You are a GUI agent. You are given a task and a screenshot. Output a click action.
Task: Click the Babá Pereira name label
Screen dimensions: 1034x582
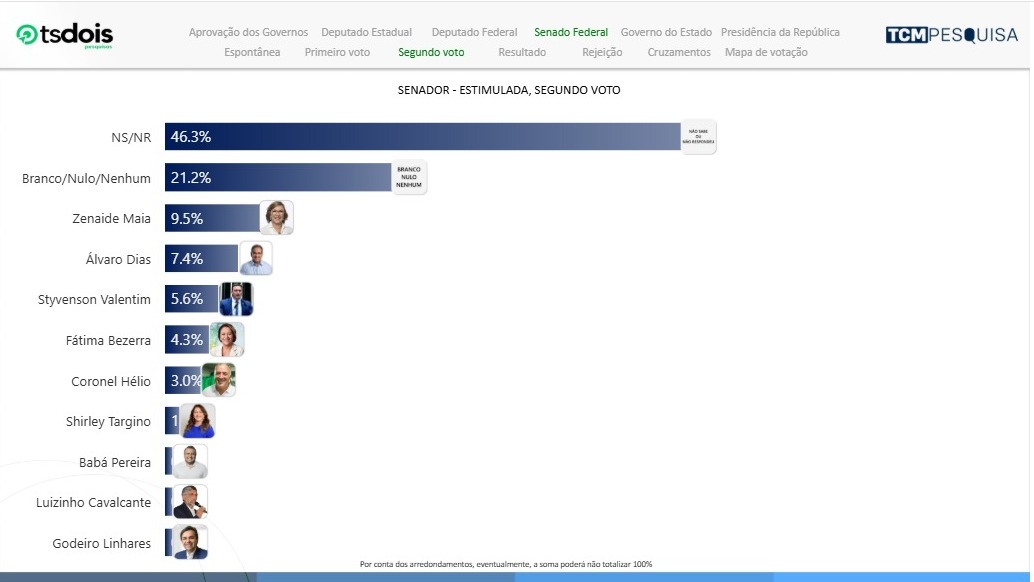pyautogui.click(x=115, y=463)
